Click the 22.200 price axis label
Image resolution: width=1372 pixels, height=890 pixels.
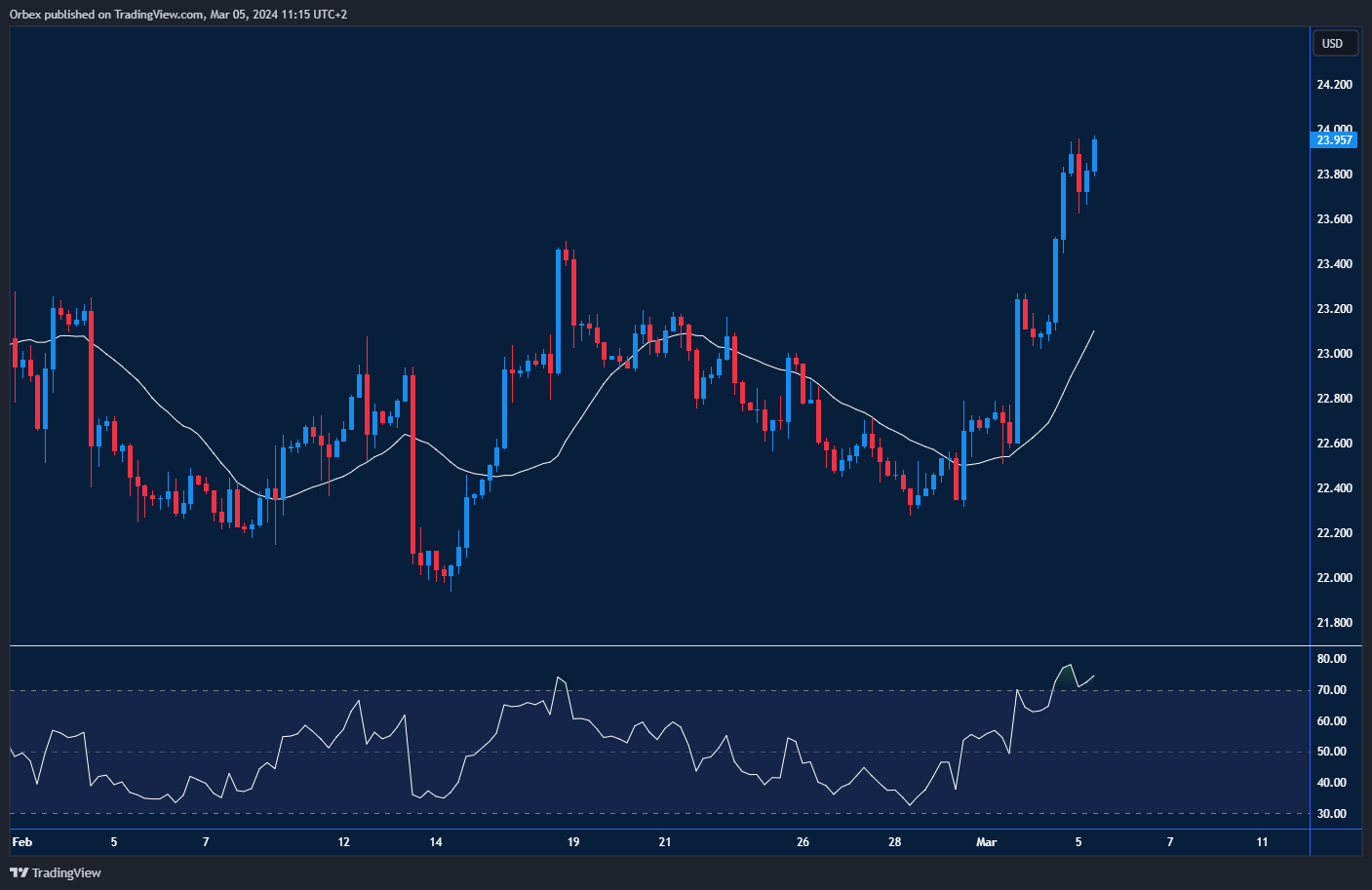tap(1334, 533)
